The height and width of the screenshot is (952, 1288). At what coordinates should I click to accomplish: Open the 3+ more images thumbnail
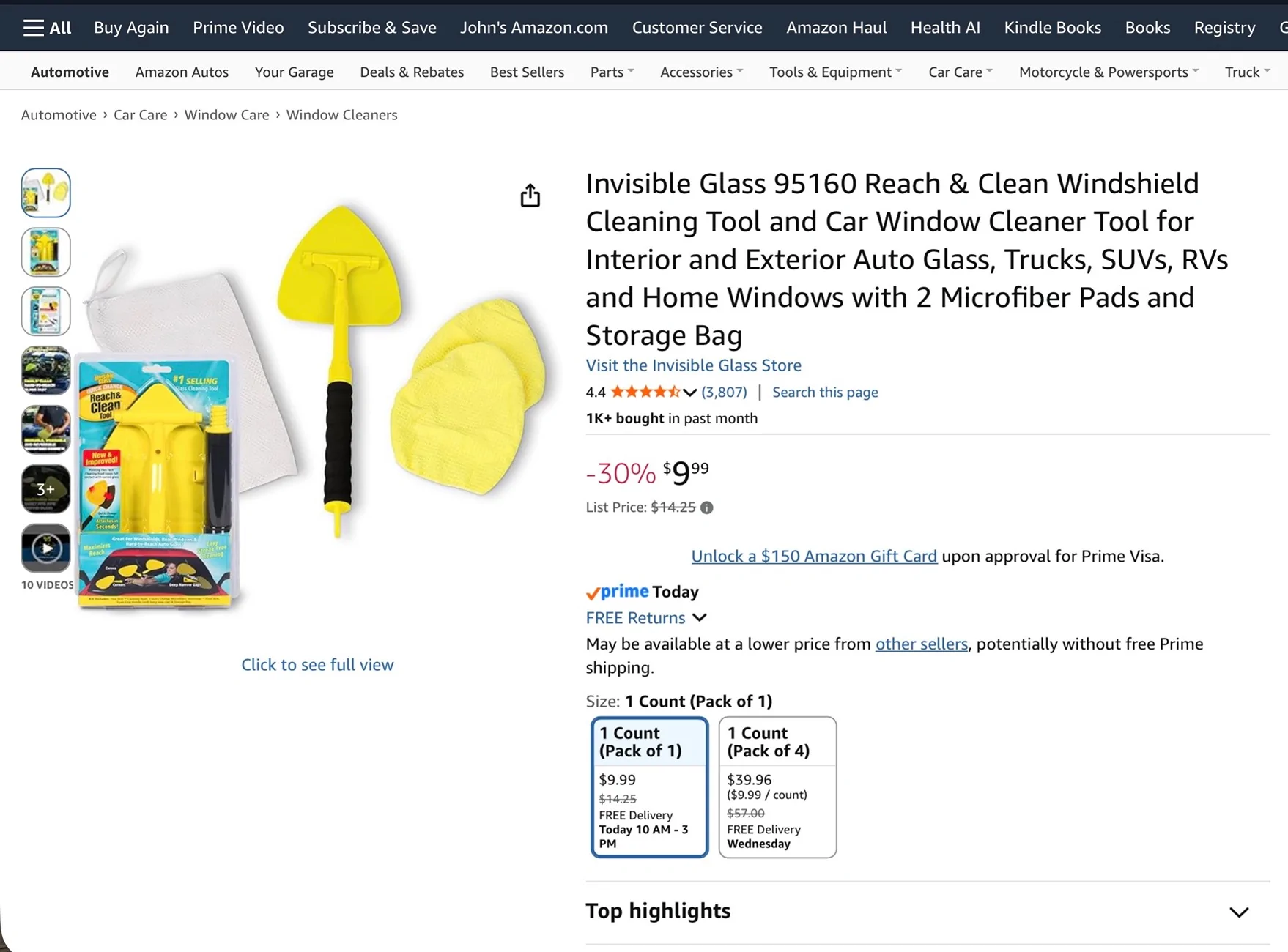click(46, 488)
